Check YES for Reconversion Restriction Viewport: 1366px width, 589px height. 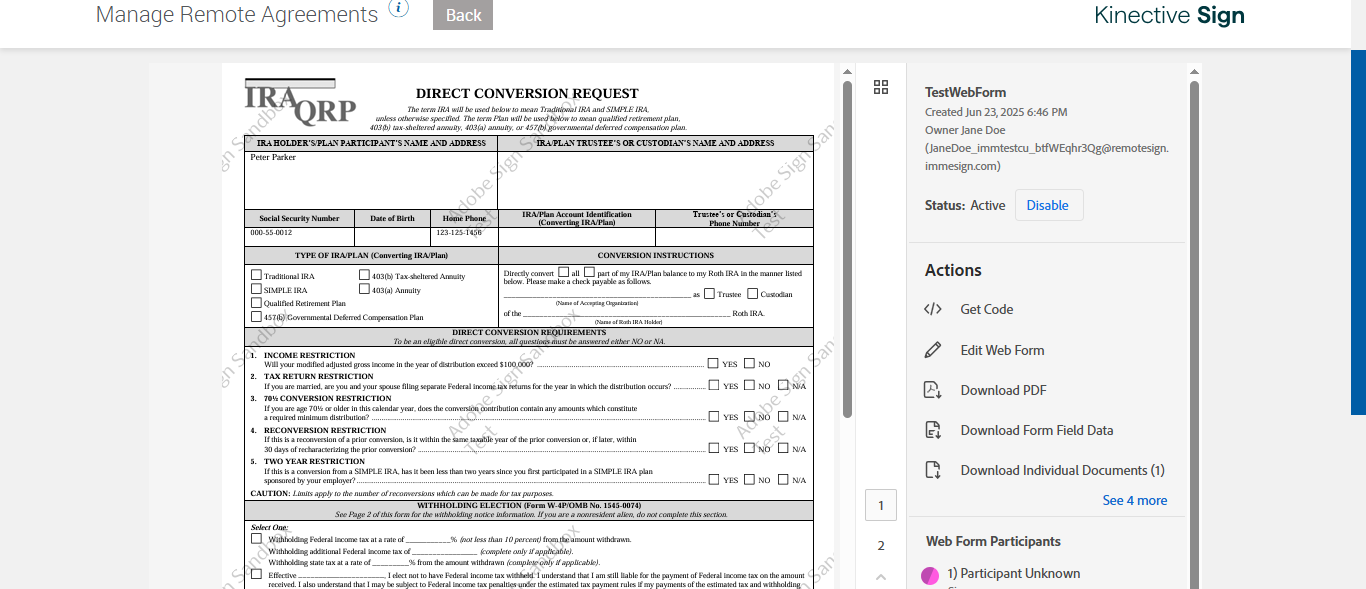[x=713, y=448]
